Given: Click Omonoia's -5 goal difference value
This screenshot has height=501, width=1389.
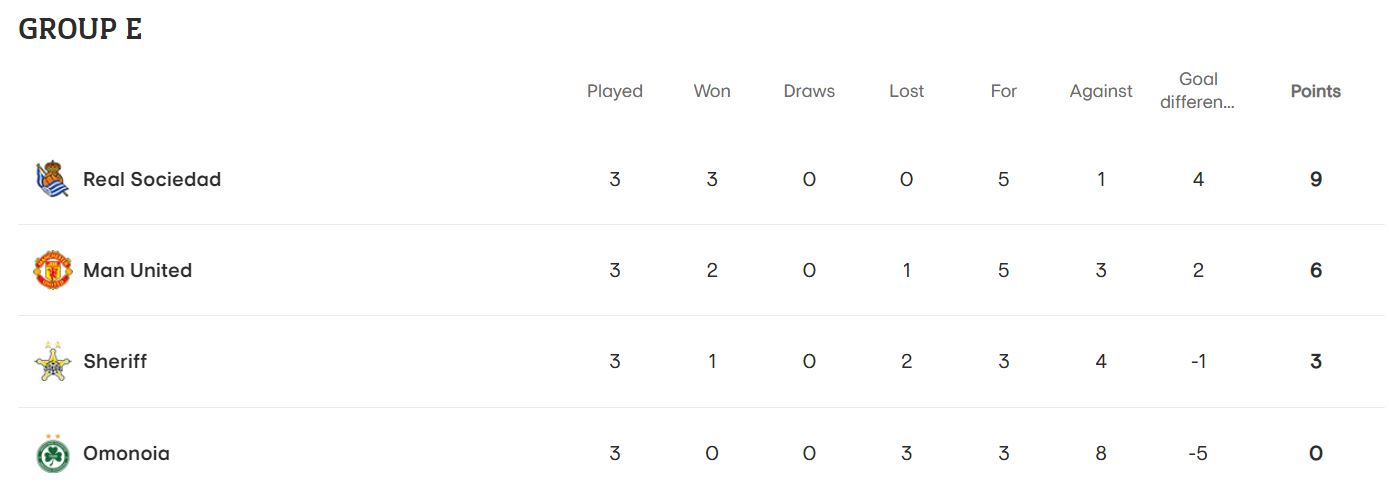Looking at the screenshot, I should click(1198, 453).
